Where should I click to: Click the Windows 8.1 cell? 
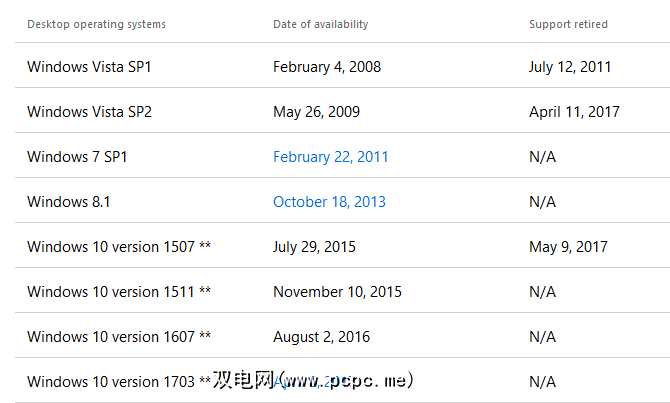point(68,202)
